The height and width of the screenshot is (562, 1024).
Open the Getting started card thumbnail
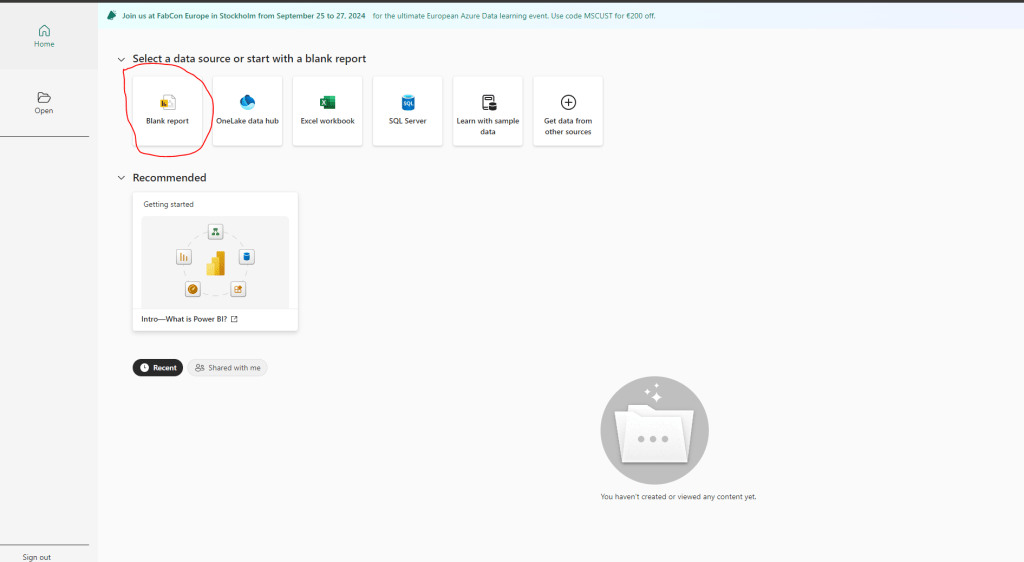pos(215,262)
